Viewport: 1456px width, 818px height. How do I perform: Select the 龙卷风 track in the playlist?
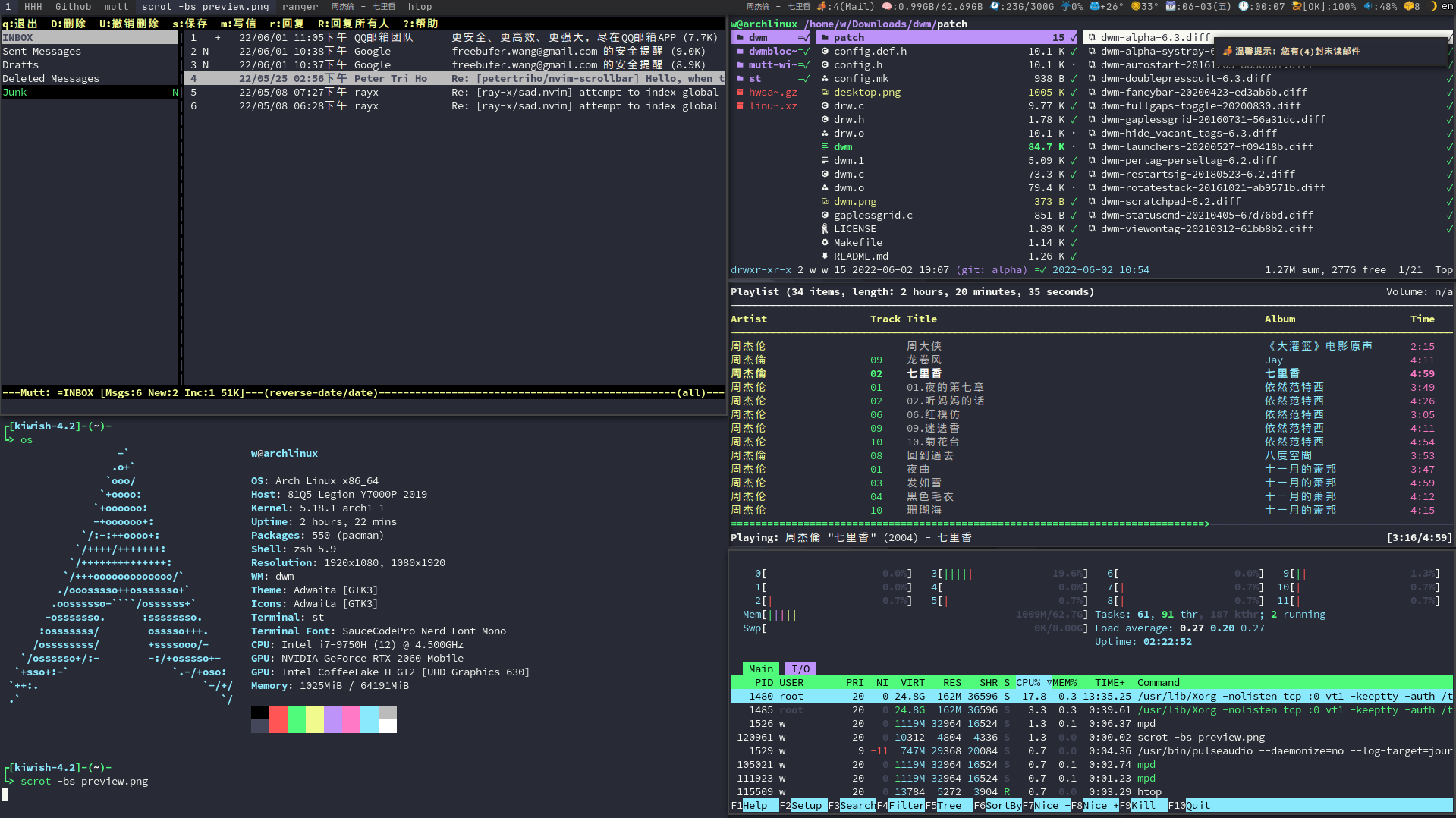coord(1091,360)
